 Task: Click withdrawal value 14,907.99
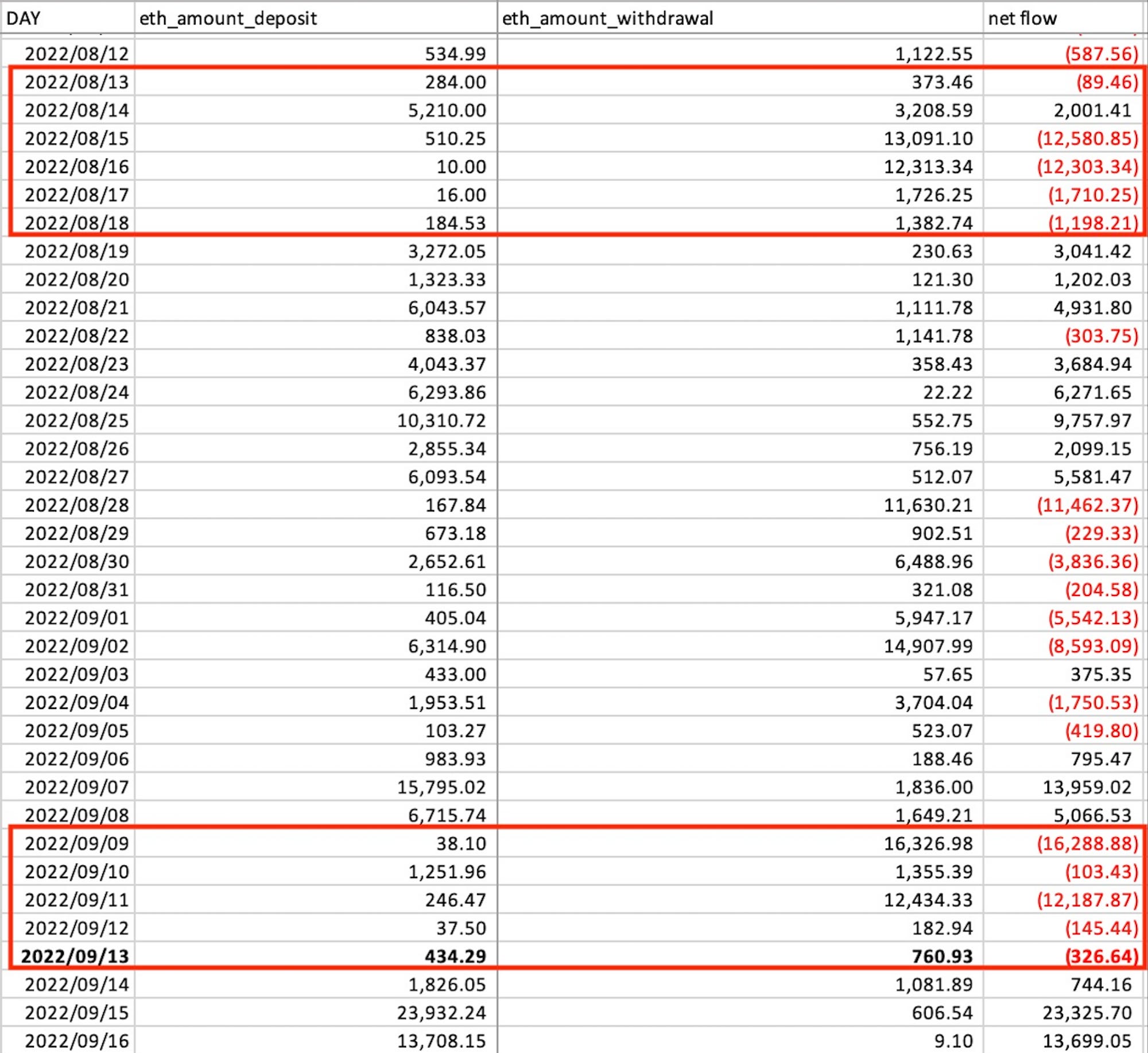tap(928, 646)
